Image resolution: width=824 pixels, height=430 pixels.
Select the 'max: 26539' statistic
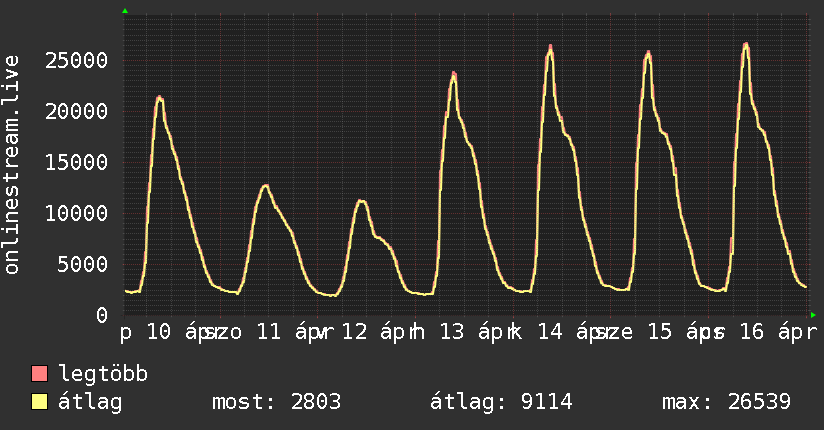tap(726, 402)
